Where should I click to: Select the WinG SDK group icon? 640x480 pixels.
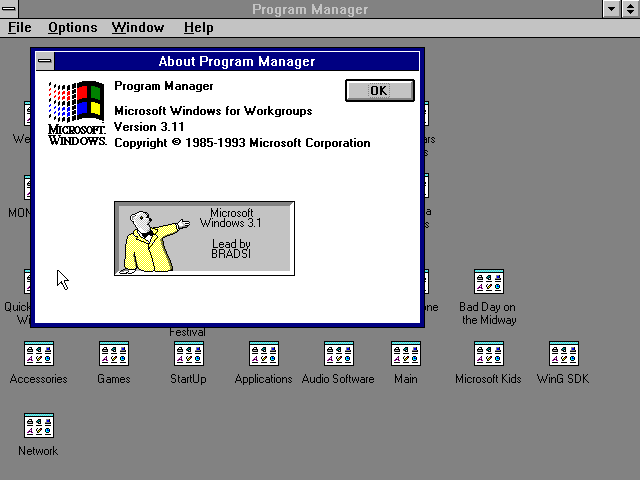564,353
